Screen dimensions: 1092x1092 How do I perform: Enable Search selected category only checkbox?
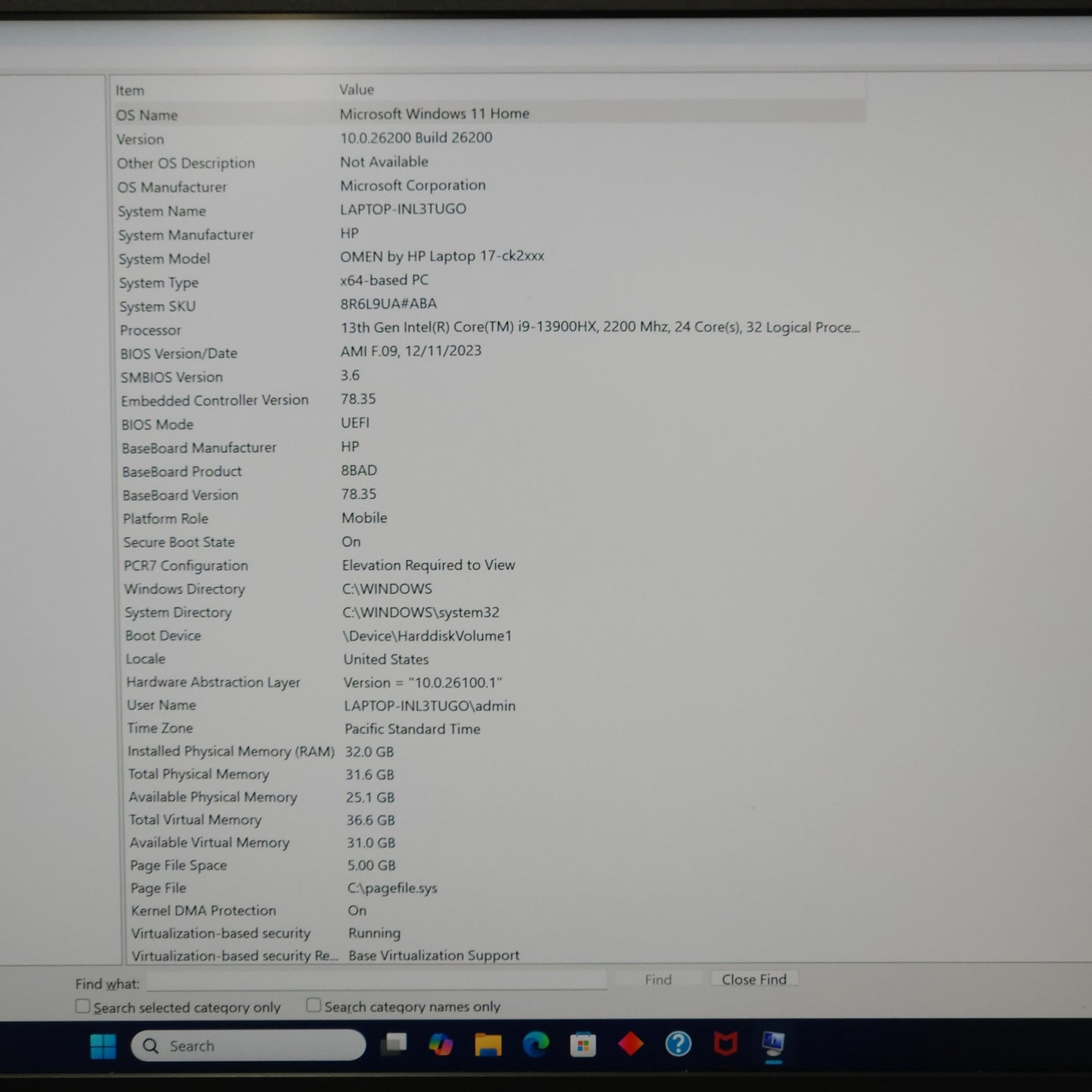[83, 1007]
